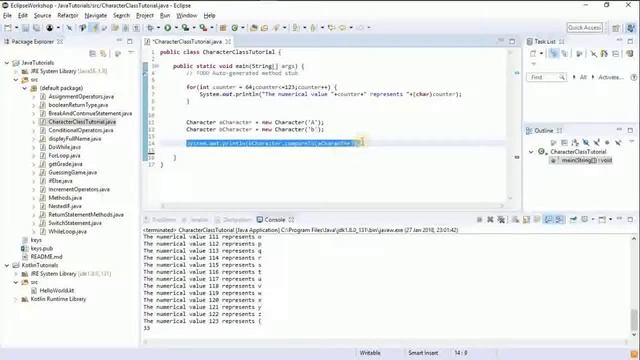This screenshot has width=640, height=360.
Task: Collapse CharacterClassTutorial in the Outline
Action: pos(531,152)
